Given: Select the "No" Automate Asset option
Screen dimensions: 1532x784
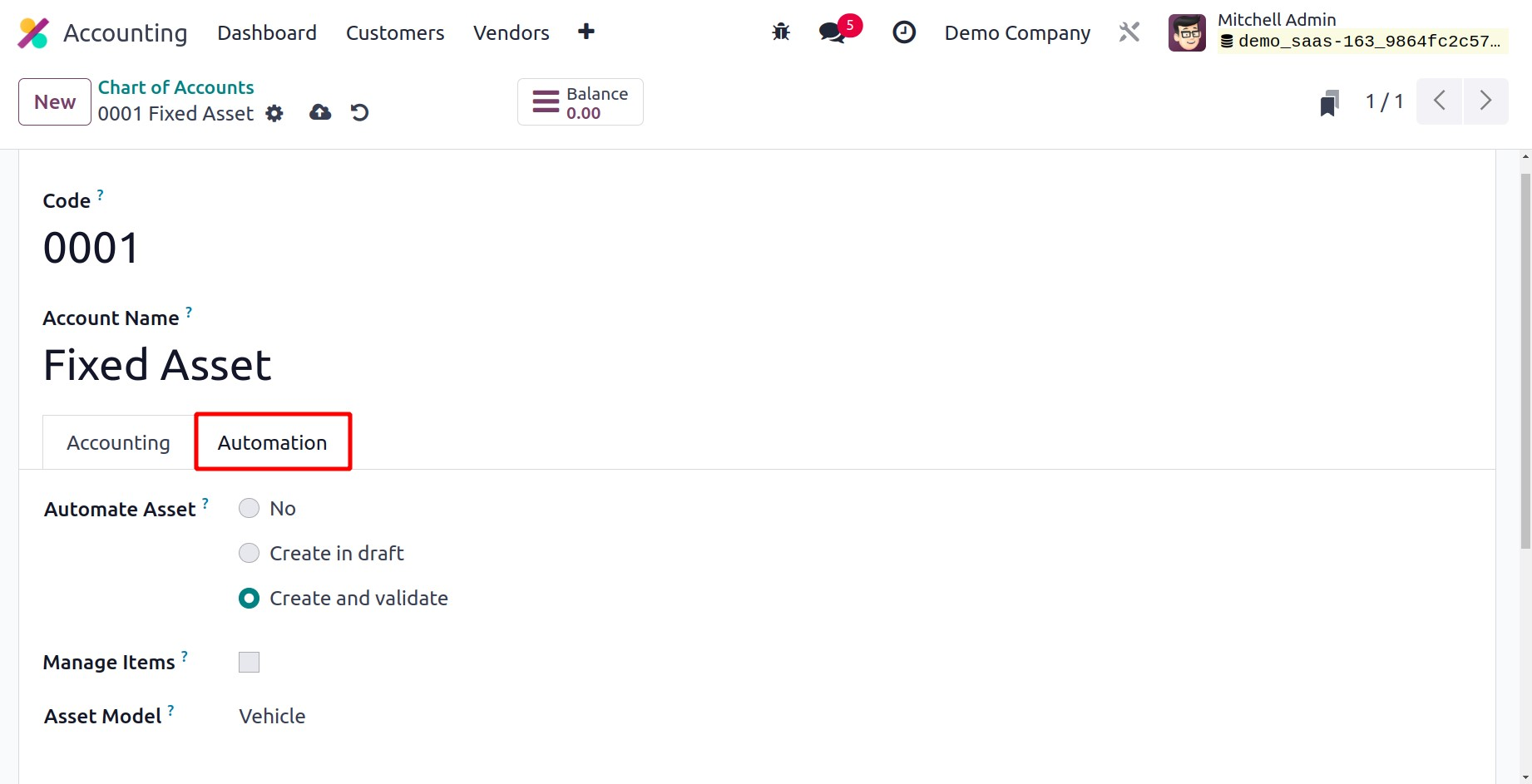Looking at the screenshot, I should [x=250, y=509].
